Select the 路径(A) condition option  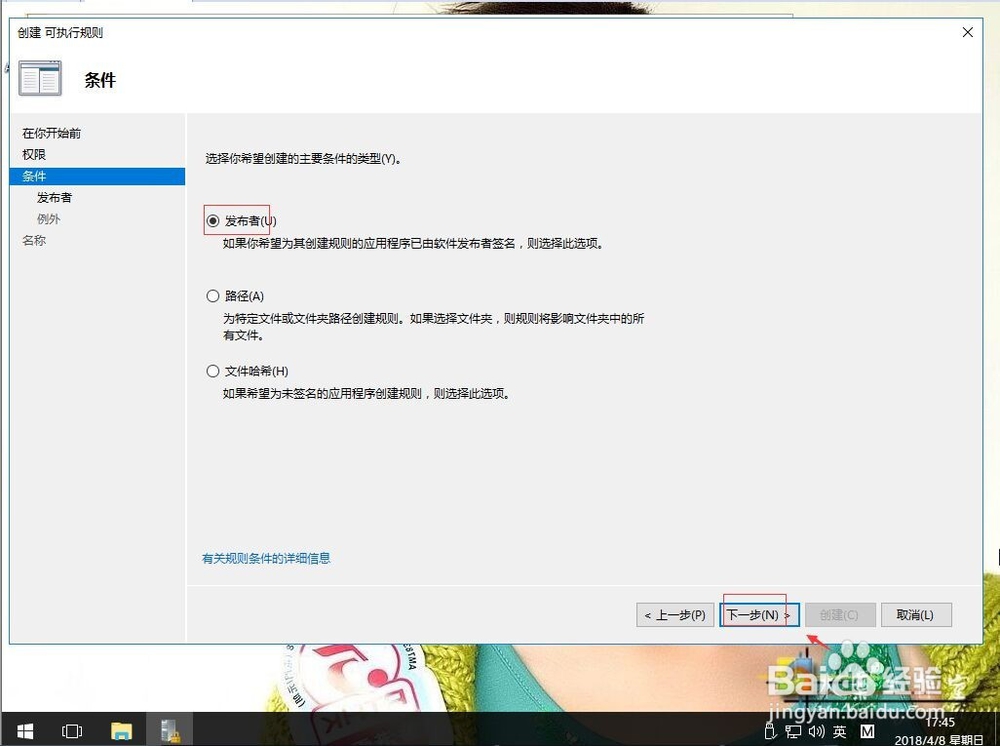(213, 296)
